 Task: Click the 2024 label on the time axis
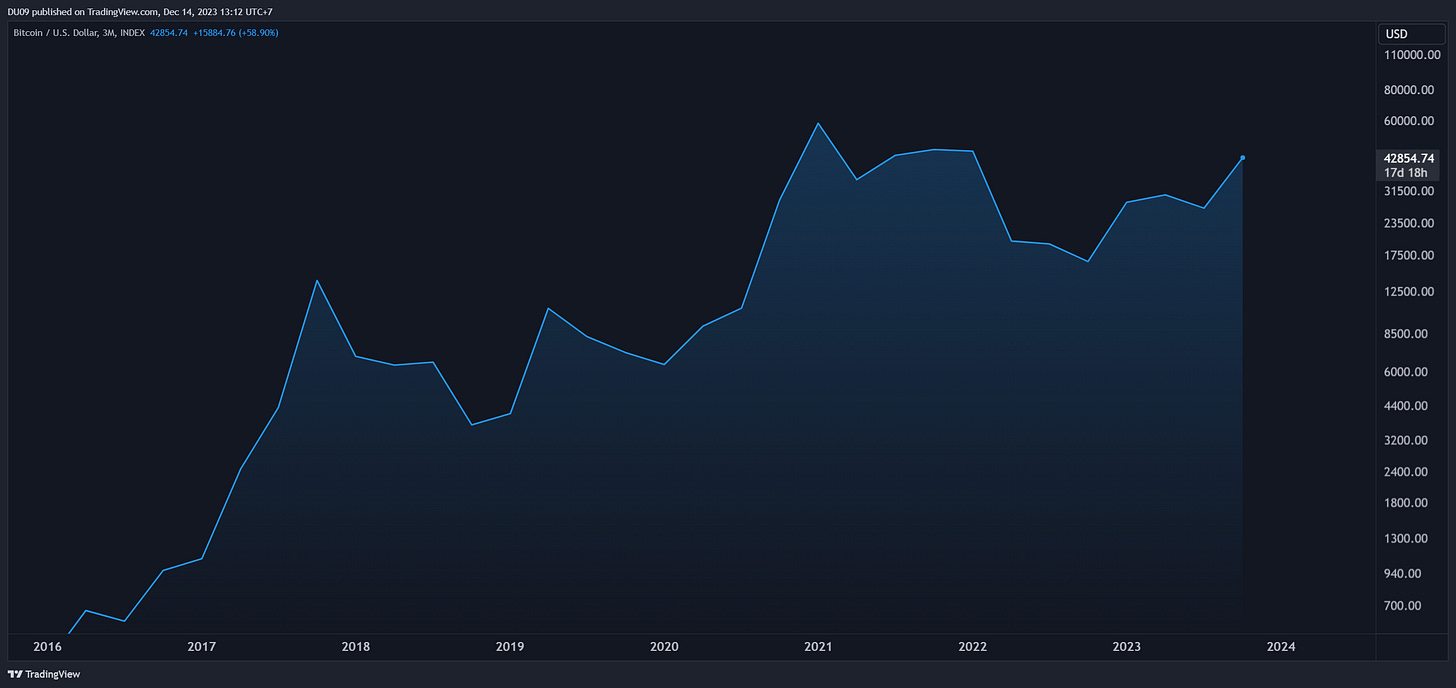[x=1281, y=647]
